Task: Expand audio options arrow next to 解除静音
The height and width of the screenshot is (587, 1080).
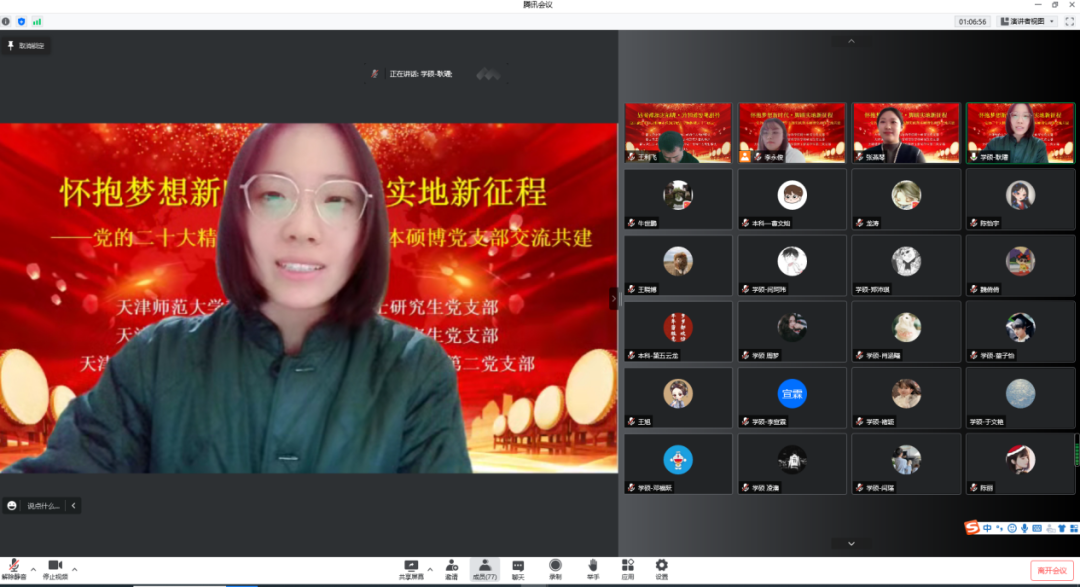Action: (x=33, y=568)
